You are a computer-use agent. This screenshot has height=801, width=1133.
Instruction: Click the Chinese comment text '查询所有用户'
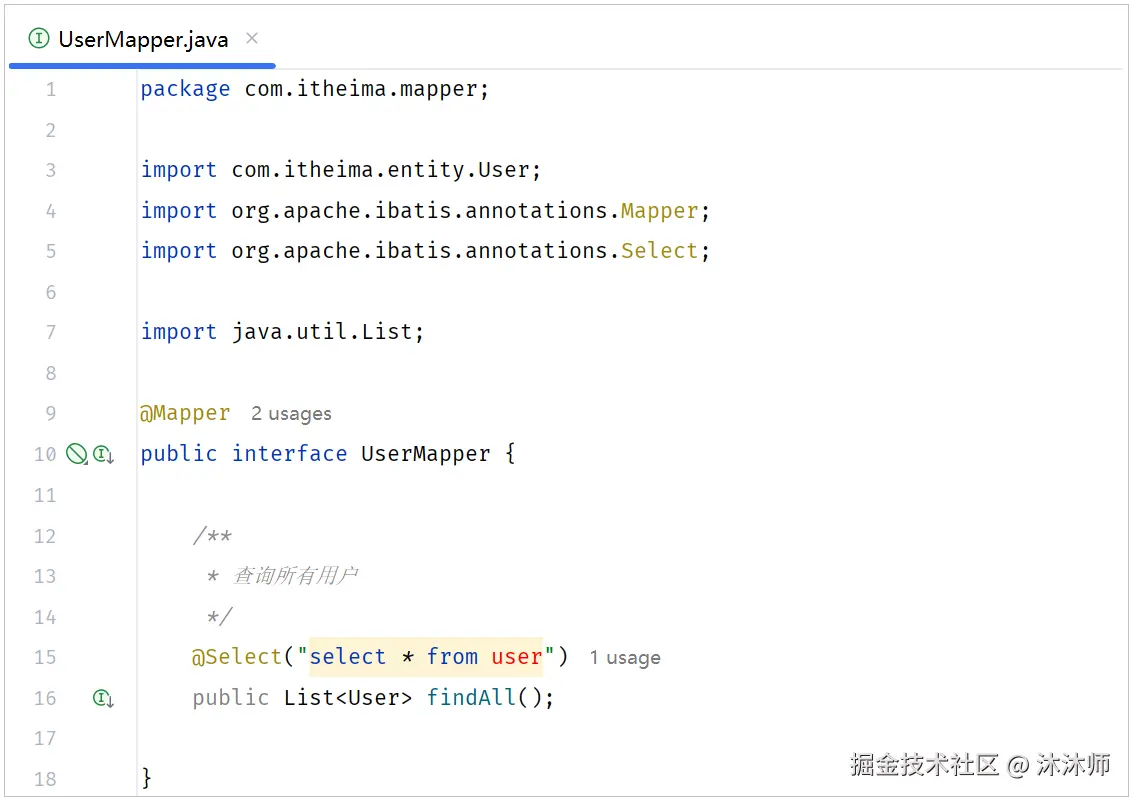296,576
